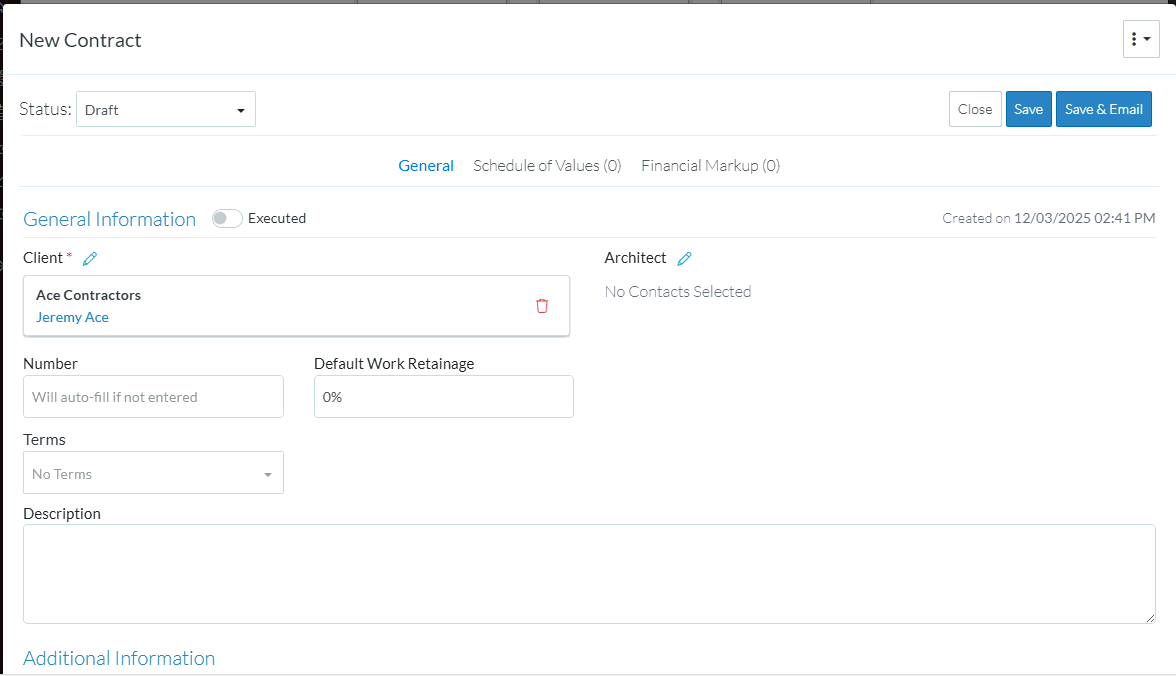The image size is (1176, 676).
Task: Switch to the General tab
Action: coord(426,166)
